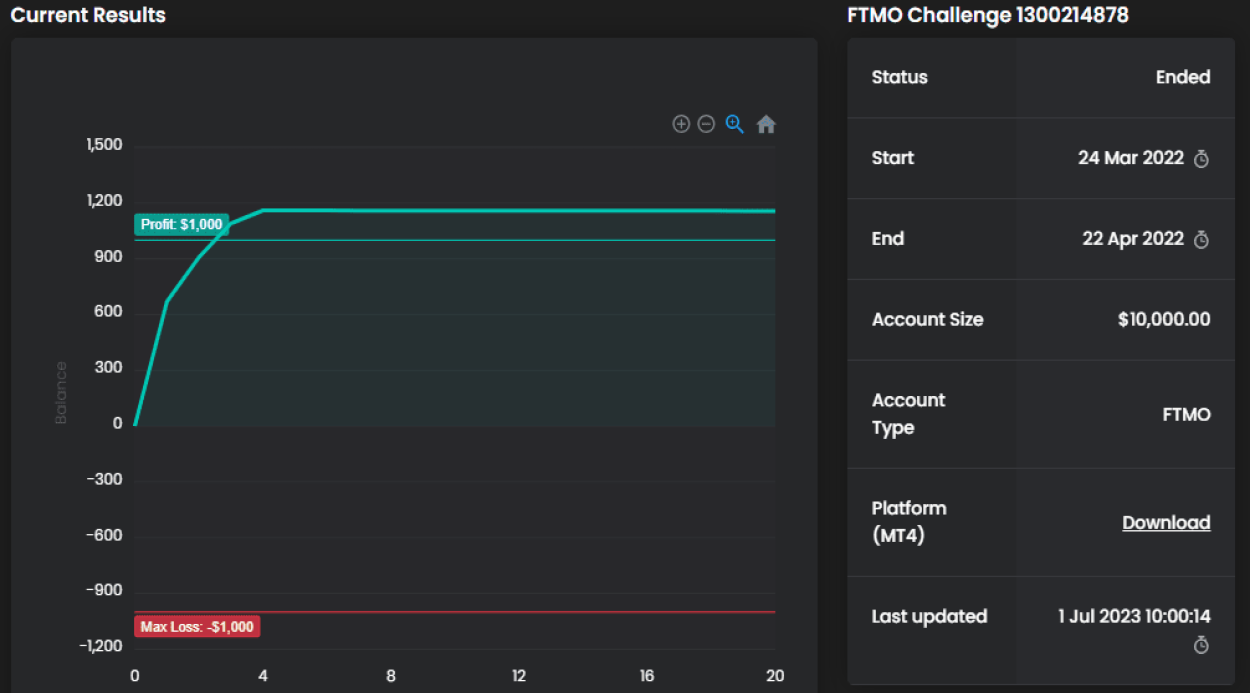Image resolution: width=1250 pixels, height=693 pixels.
Task: Click the 24 Mar 2022 start date
Action: tap(1130, 158)
